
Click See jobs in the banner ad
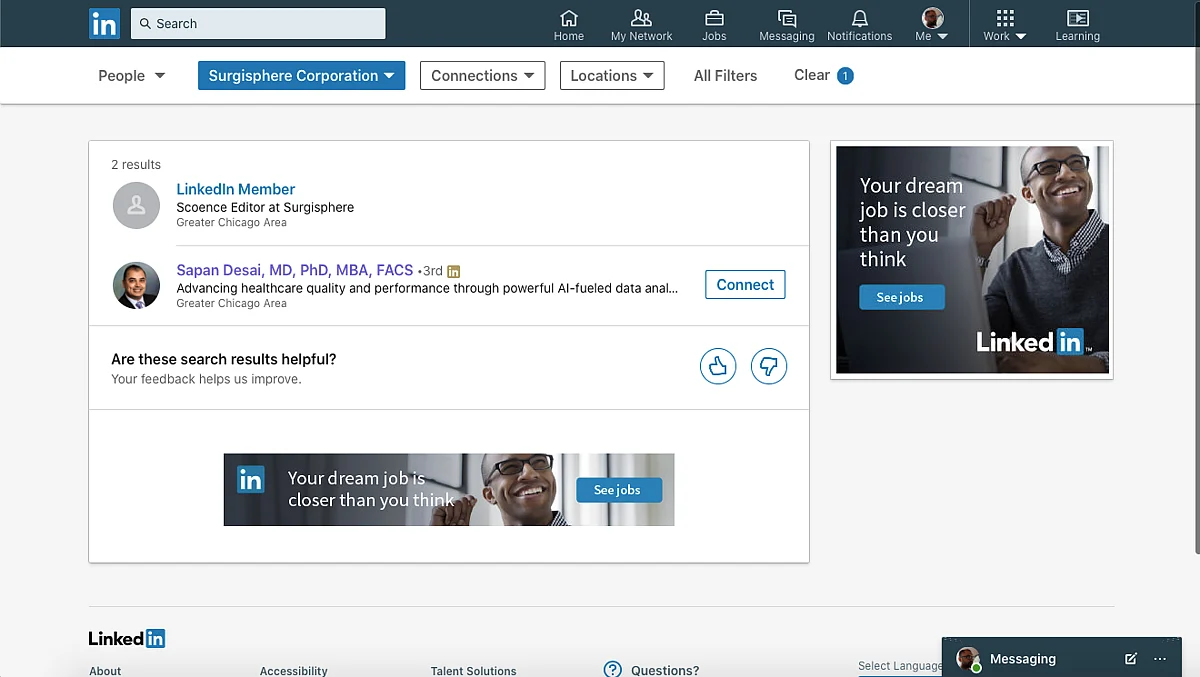point(618,490)
